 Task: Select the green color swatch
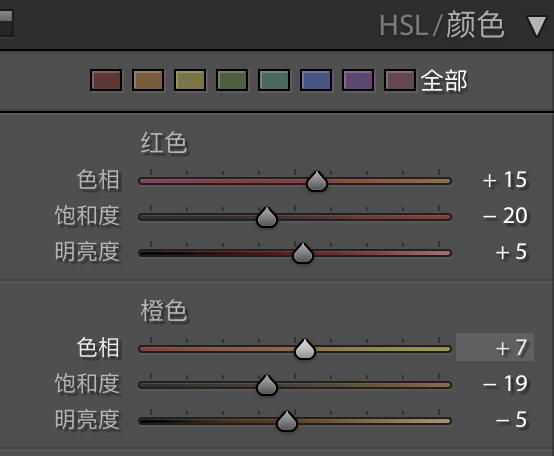tap(232, 80)
